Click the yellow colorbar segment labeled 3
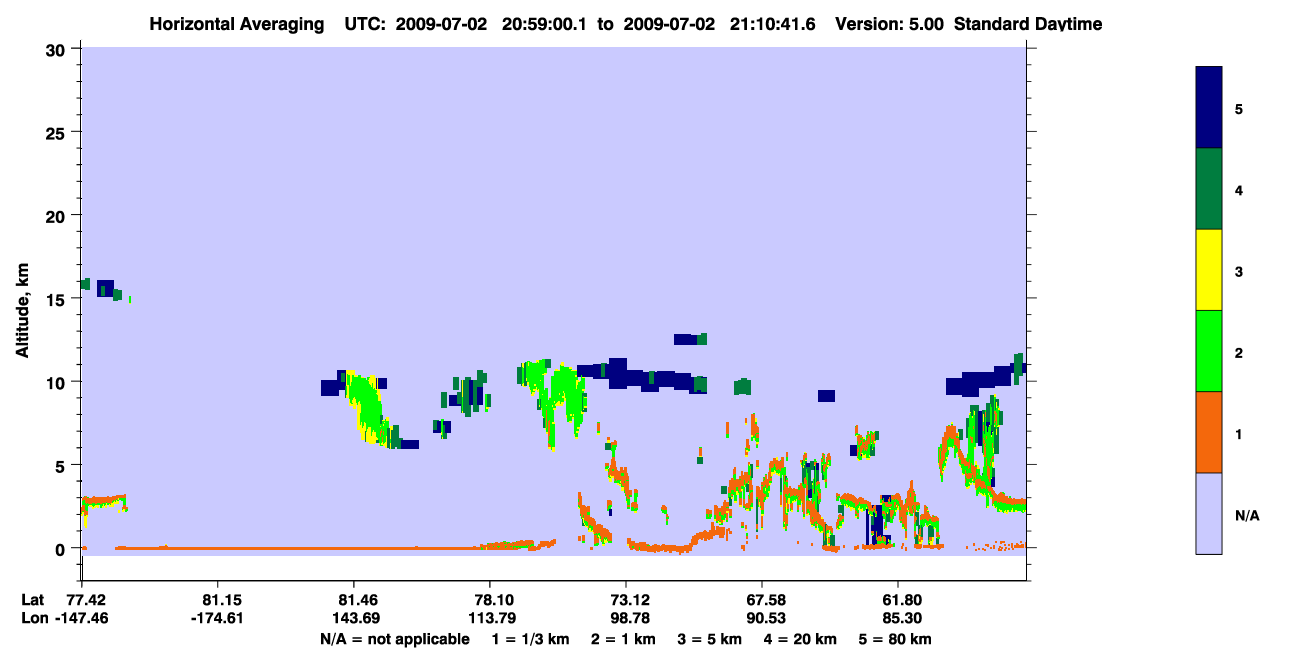Viewport: 1300px width, 667px height. click(x=1209, y=270)
